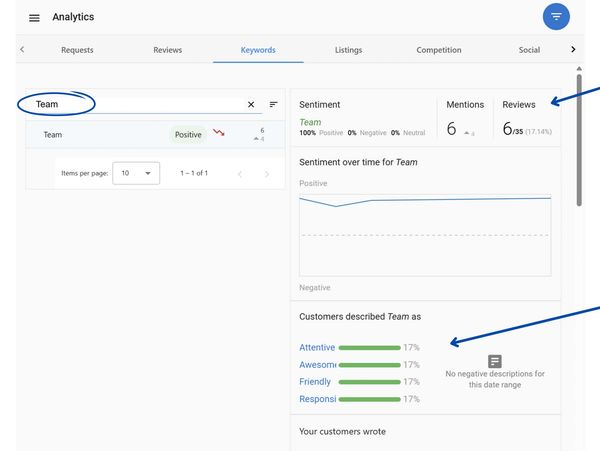Open the hamburger navigation menu
Viewport: 600px width, 451px height.
[35, 18]
